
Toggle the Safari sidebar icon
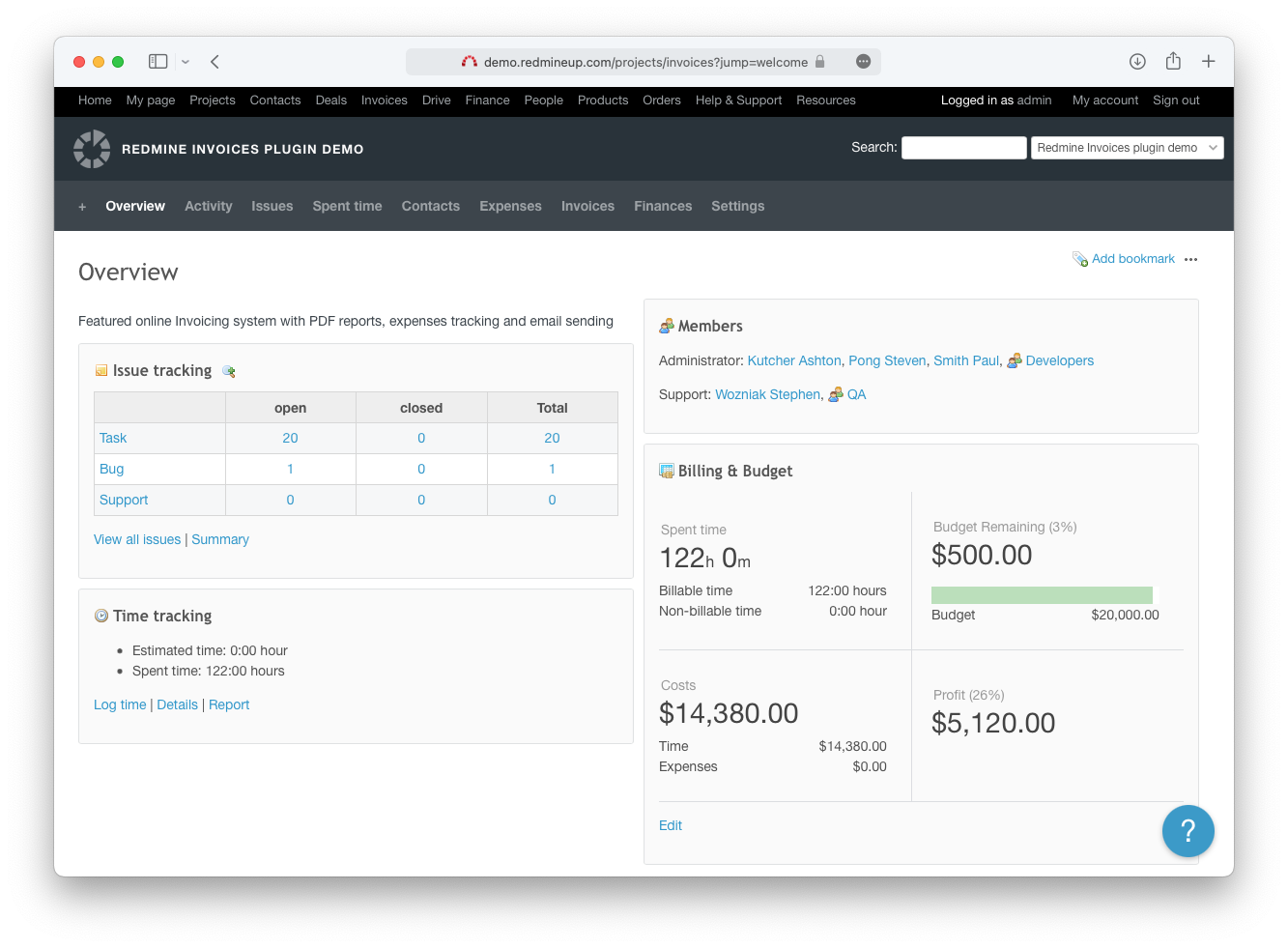click(x=158, y=62)
